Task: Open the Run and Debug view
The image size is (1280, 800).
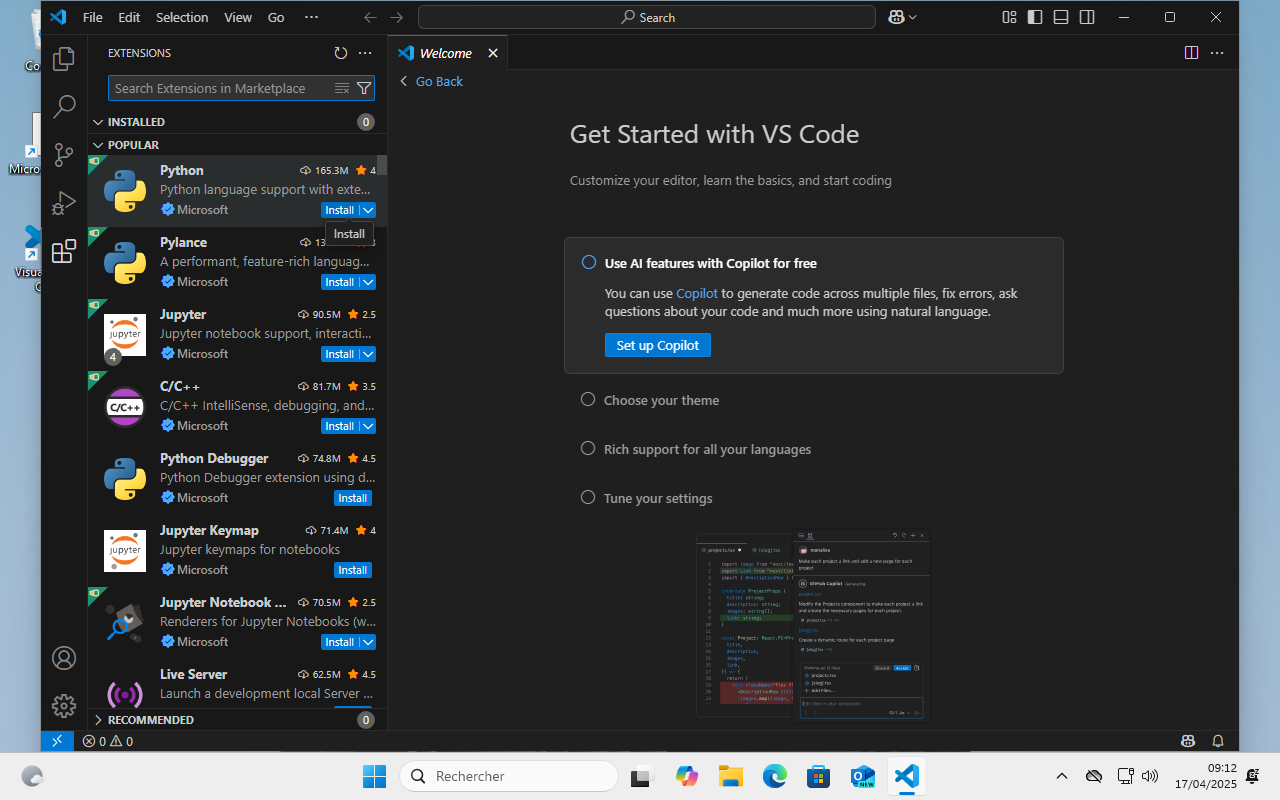Action: (64, 203)
